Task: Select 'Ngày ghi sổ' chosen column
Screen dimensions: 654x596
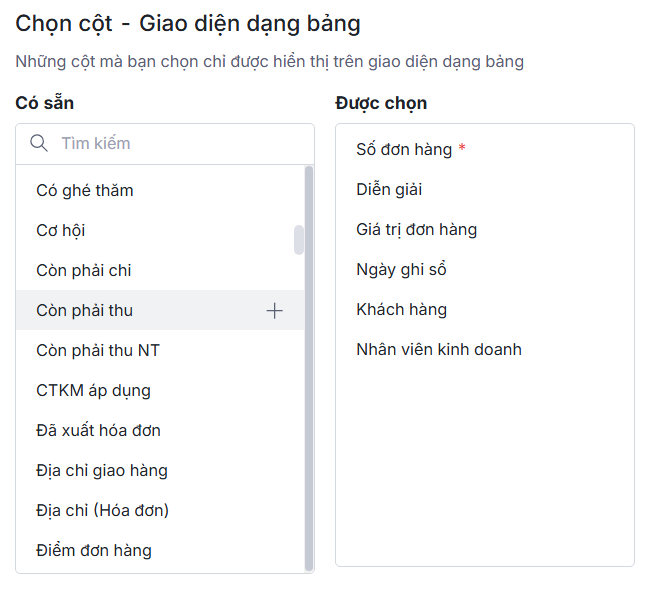Action: pyautogui.click(x=401, y=269)
